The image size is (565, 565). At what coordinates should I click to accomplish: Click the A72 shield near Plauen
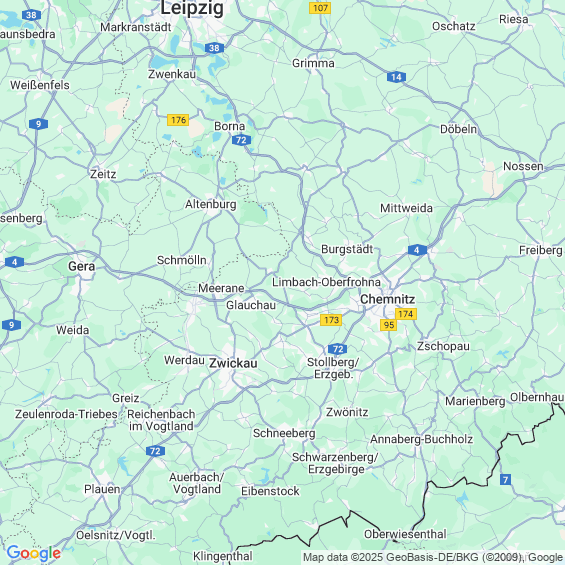coord(155,451)
